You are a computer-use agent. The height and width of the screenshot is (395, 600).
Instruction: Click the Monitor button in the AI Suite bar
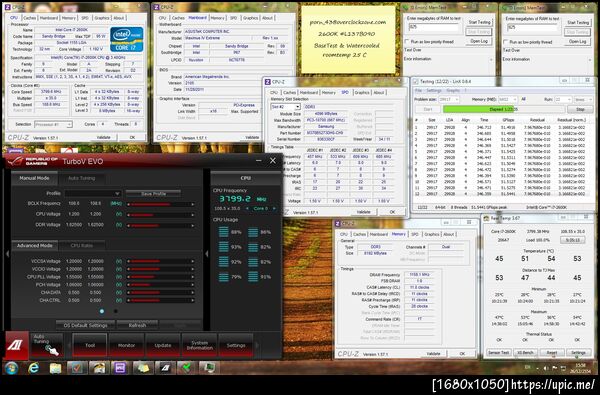point(126,345)
